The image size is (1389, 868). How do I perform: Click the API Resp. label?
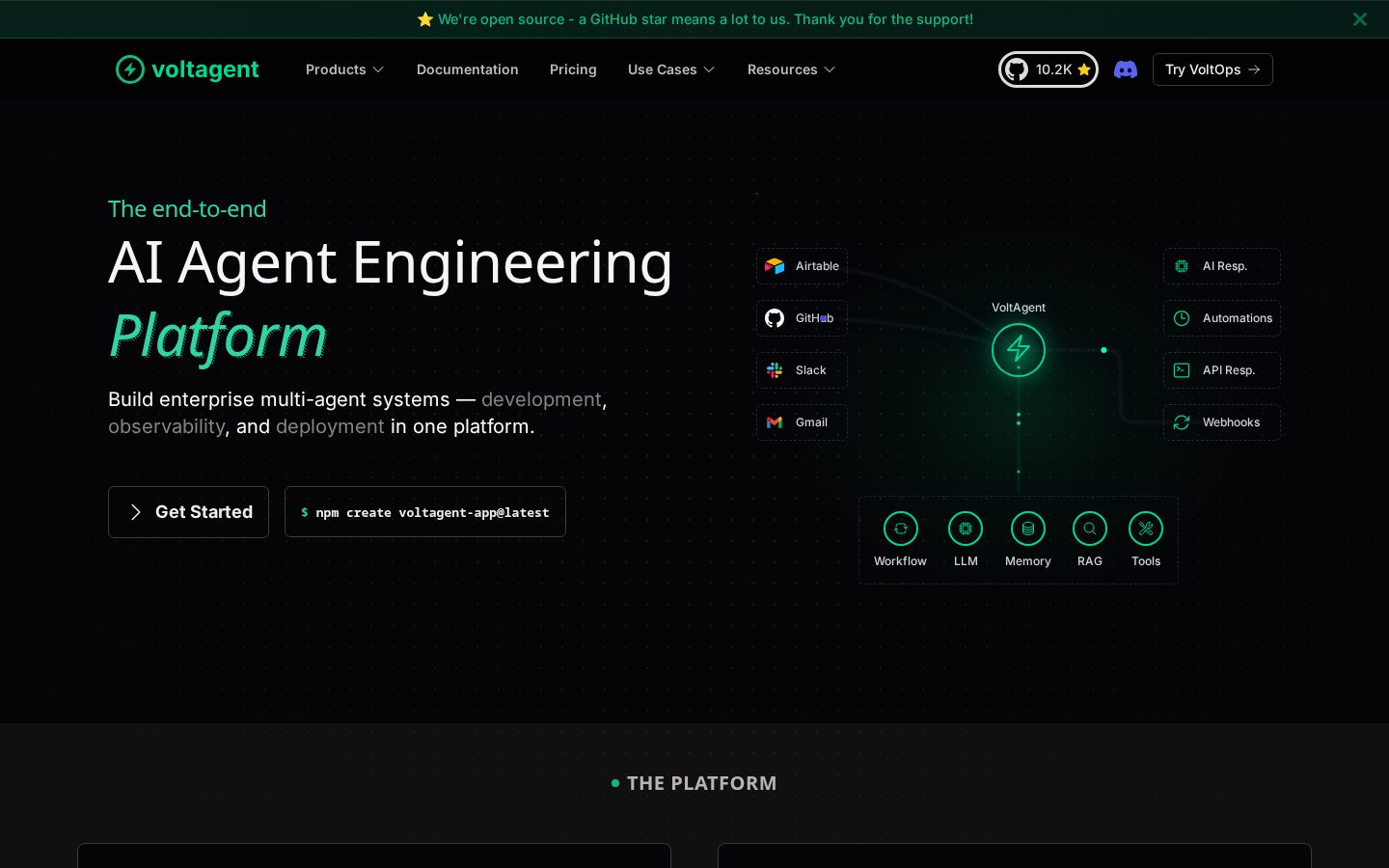pyautogui.click(x=1229, y=370)
